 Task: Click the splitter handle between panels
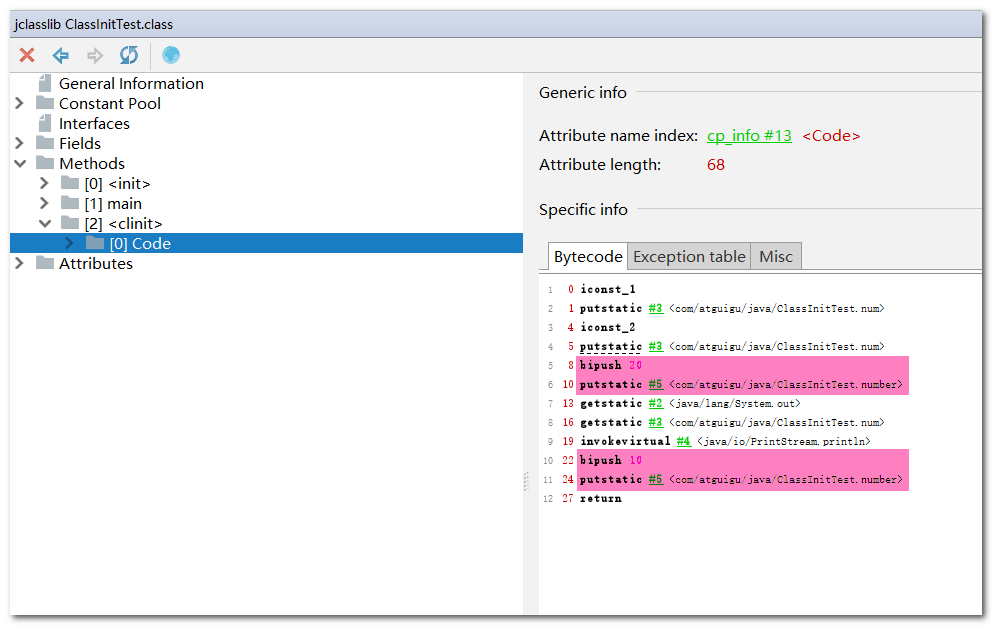click(x=527, y=482)
